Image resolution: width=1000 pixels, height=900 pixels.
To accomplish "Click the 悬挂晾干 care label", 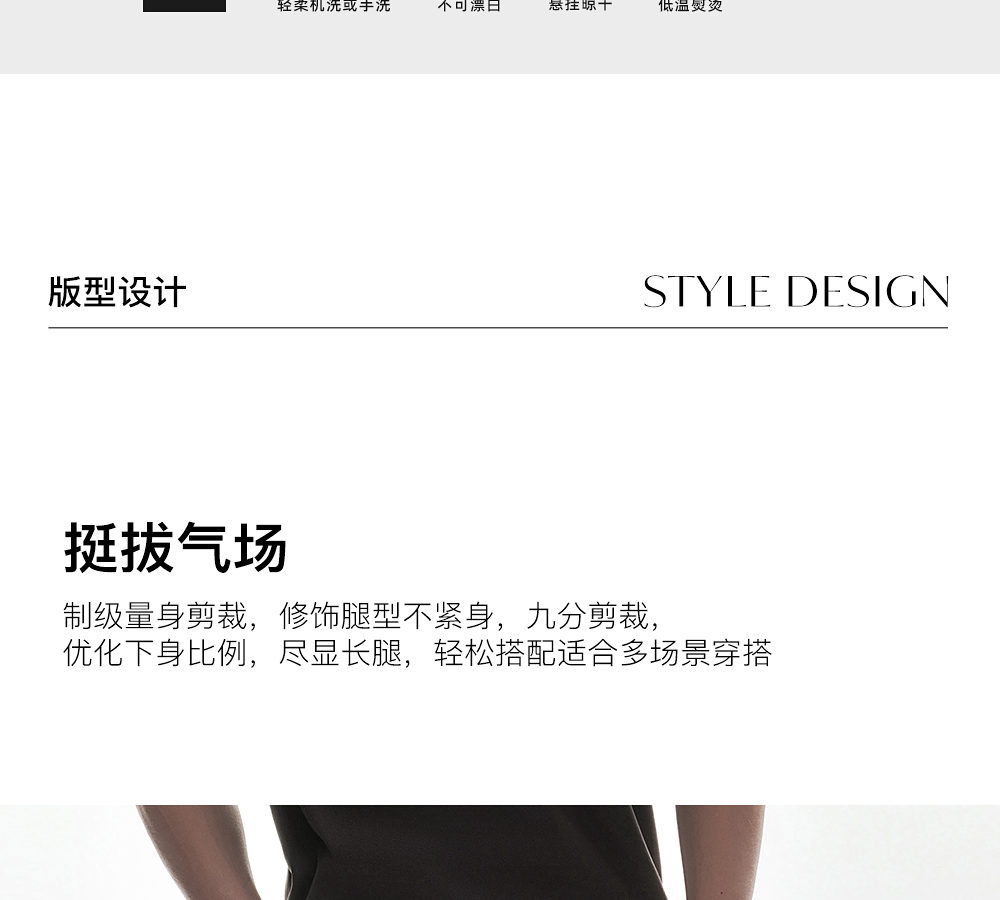I will [580, 6].
